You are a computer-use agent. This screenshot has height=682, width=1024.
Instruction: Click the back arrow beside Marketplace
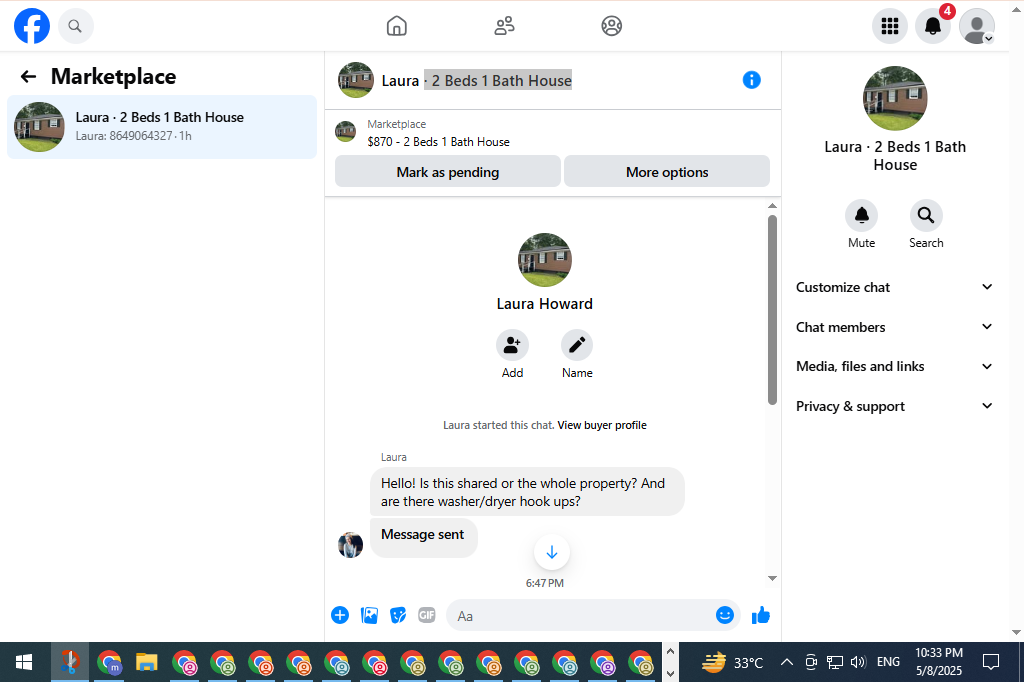[x=28, y=77]
